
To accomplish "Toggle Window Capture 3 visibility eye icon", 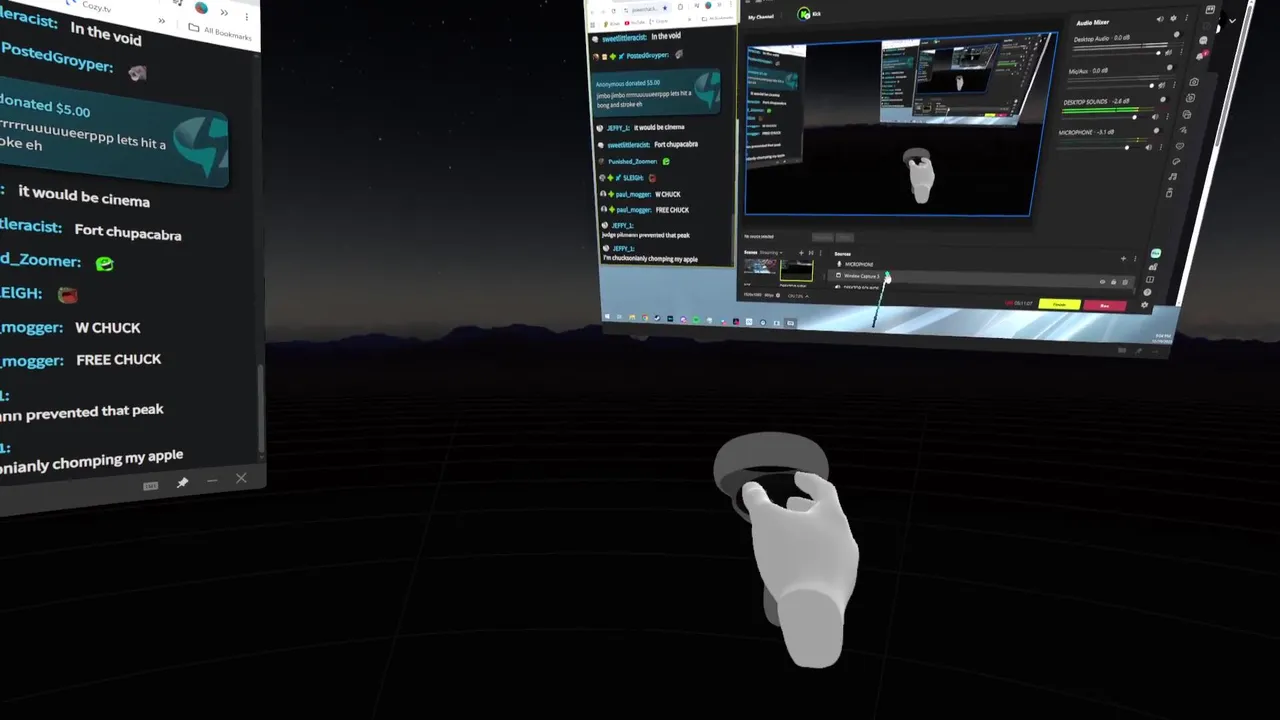I will pos(1102,282).
